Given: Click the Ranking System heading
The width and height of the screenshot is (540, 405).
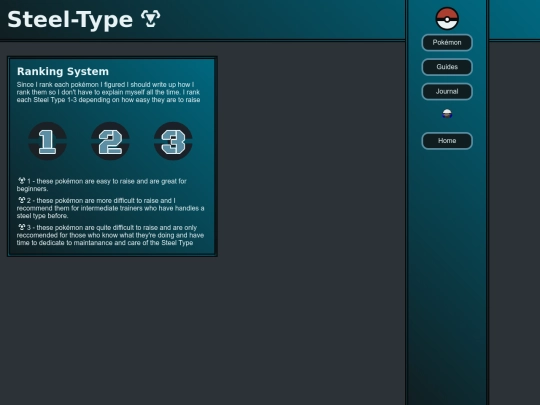Looking at the screenshot, I should click(x=63, y=71).
